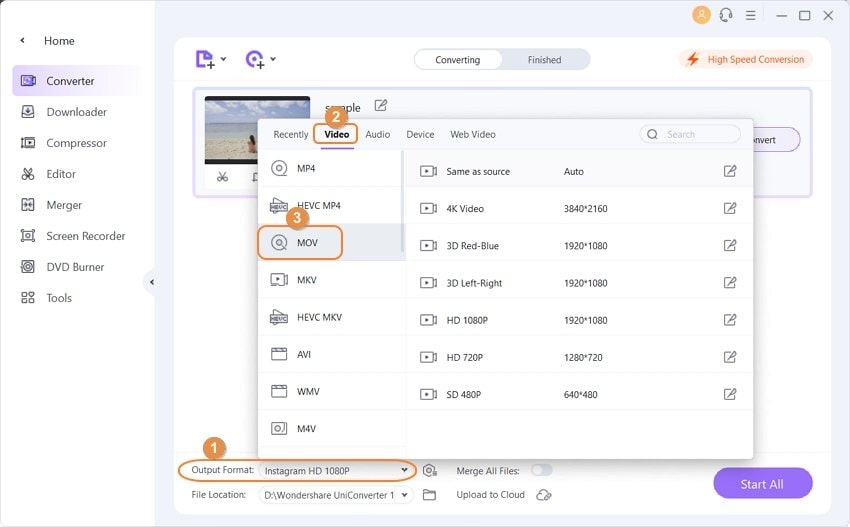The width and height of the screenshot is (850, 527).
Task: Click output format settings gear icon
Action: [430, 471]
